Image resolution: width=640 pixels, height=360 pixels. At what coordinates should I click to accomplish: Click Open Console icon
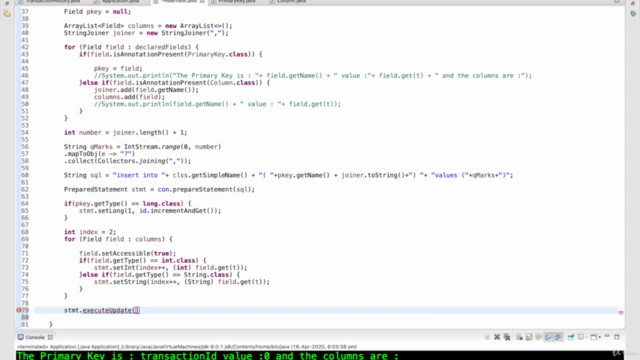pyautogui.click(x=593, y=337)
